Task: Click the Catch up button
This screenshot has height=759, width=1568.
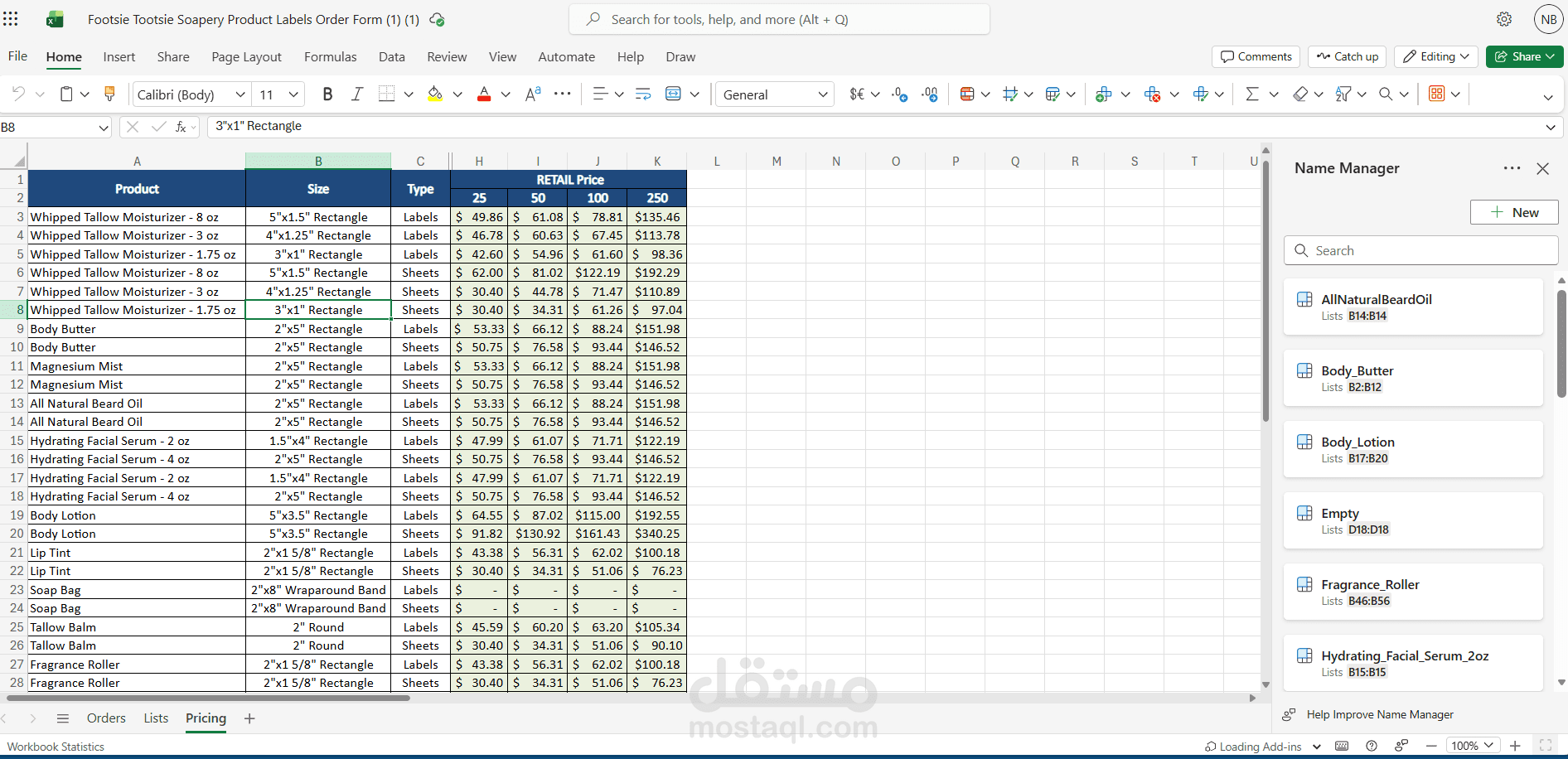Action: 1348,56
